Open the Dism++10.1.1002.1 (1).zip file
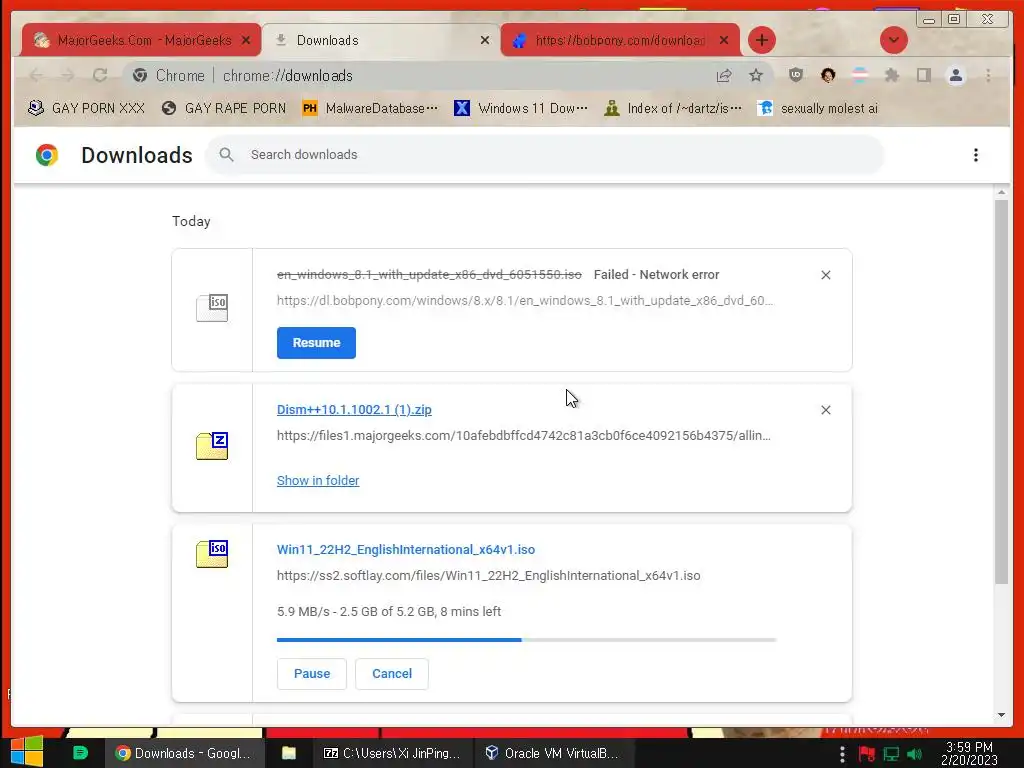 [354, 409]
